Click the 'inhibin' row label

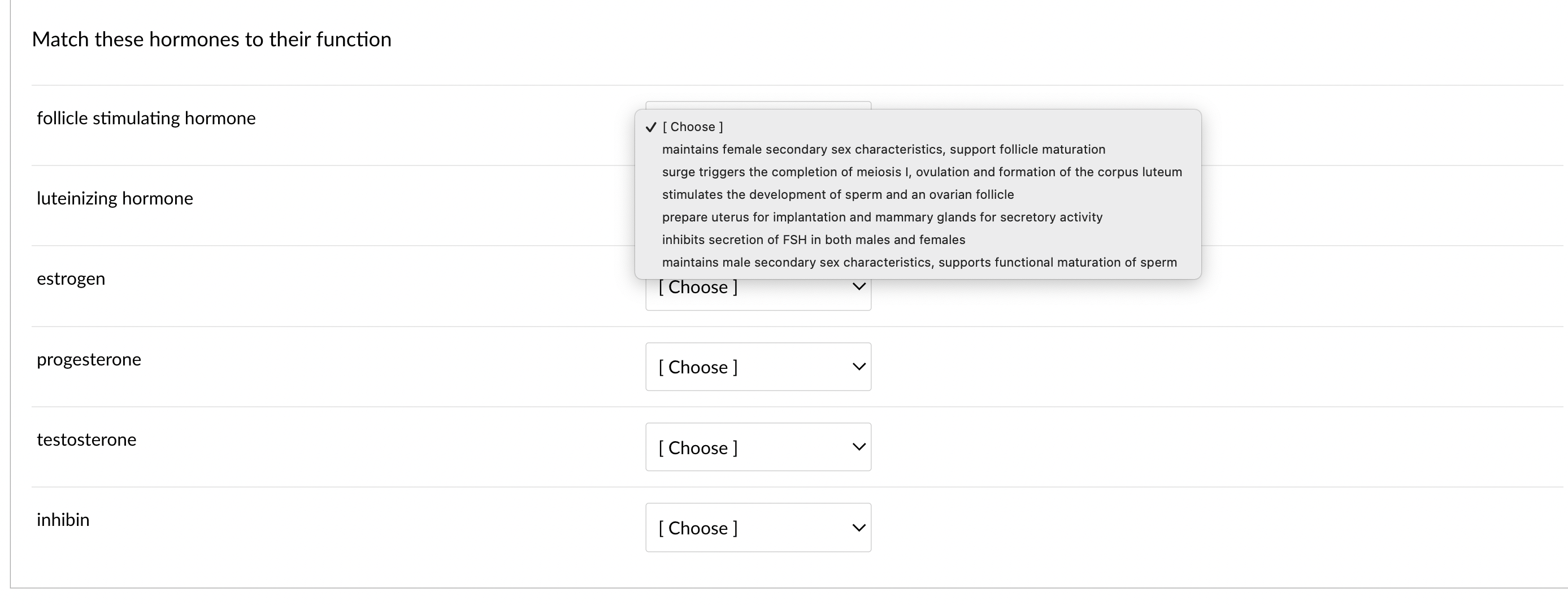coord(63,520)
